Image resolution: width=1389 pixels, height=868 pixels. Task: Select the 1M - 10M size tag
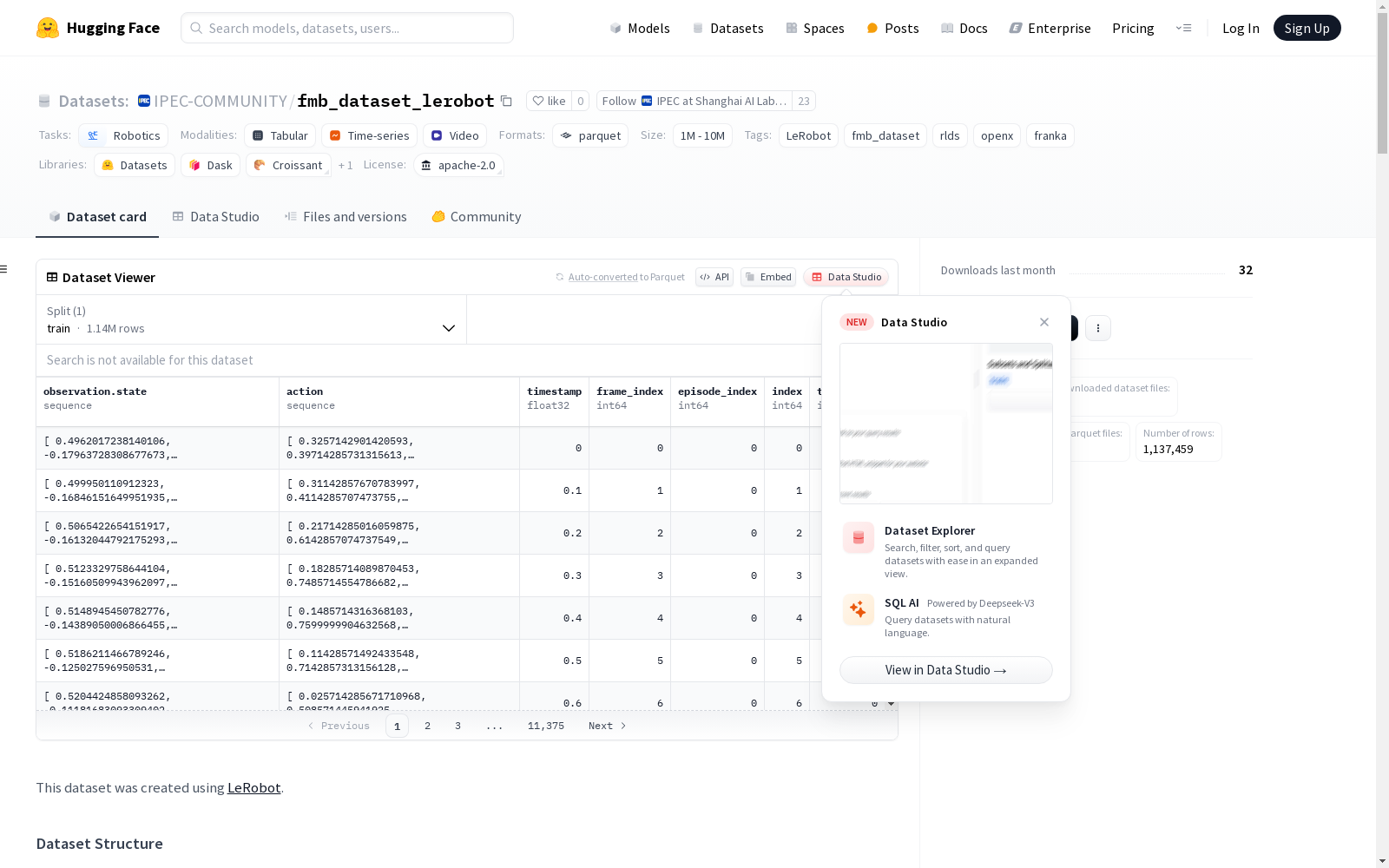(702, 135)
